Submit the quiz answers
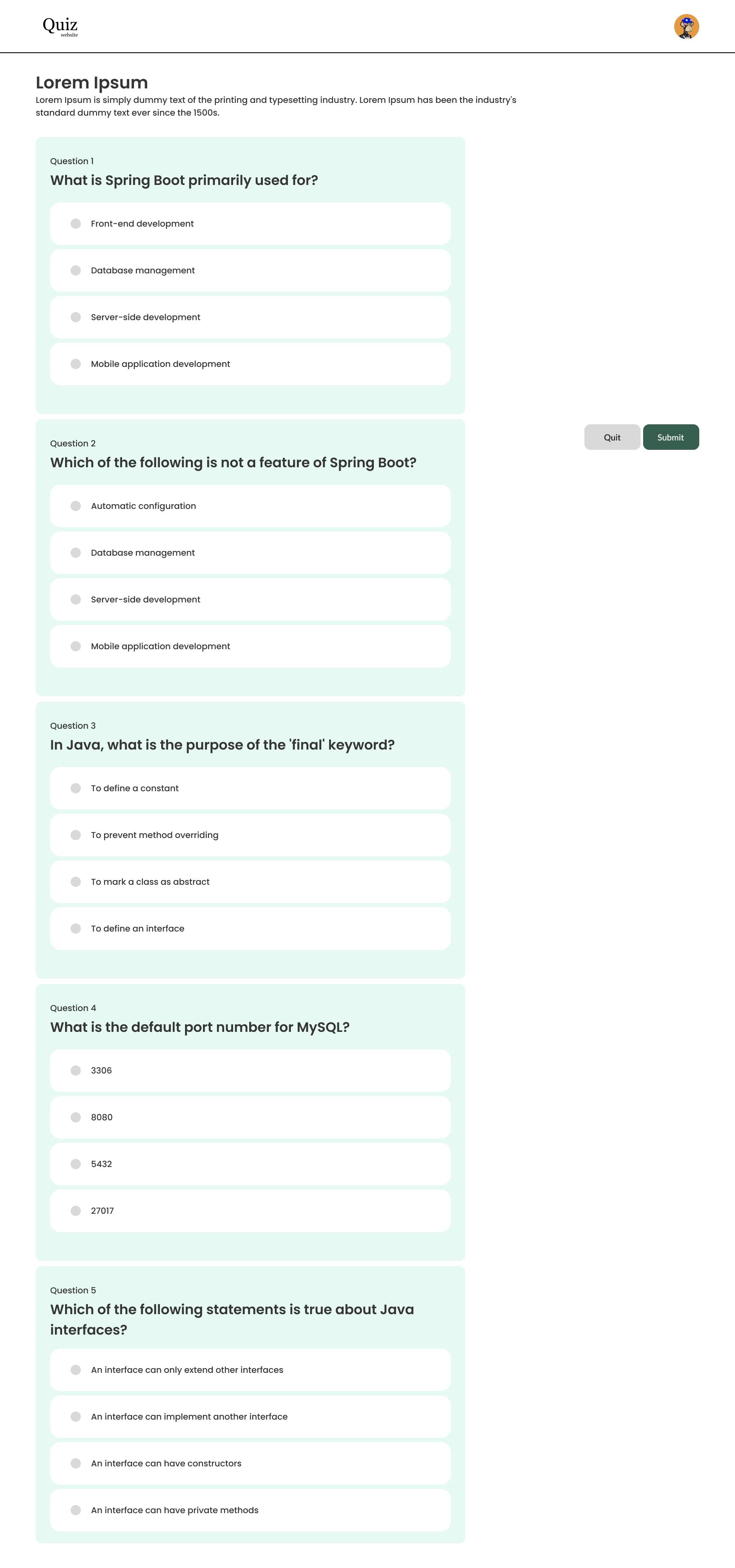Screen dimensions: 735x1568 (670, 437)
